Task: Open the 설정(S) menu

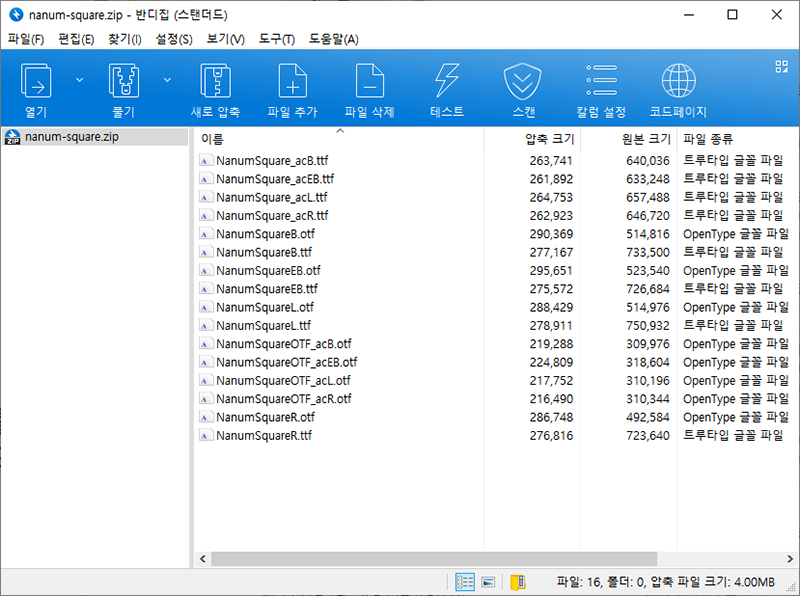Action: point(174,39)
